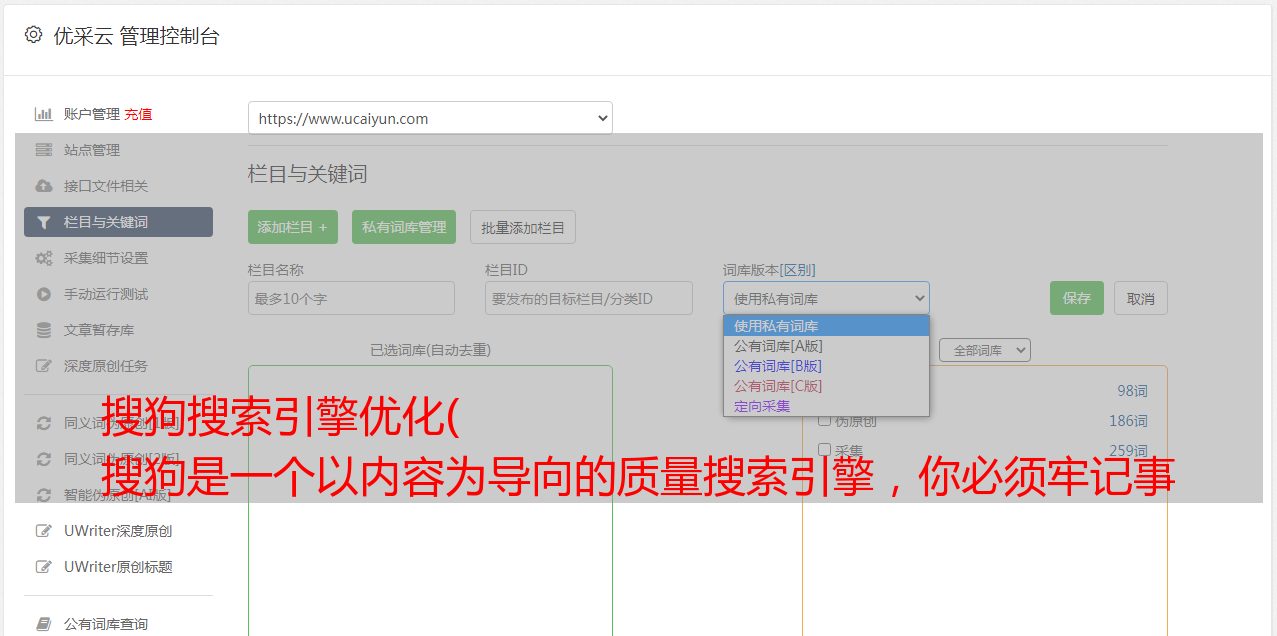Image resolution: width=1277 pixels, height=636 pixels.
Task: Click the green 保存 button
Action: (1077, 298)
